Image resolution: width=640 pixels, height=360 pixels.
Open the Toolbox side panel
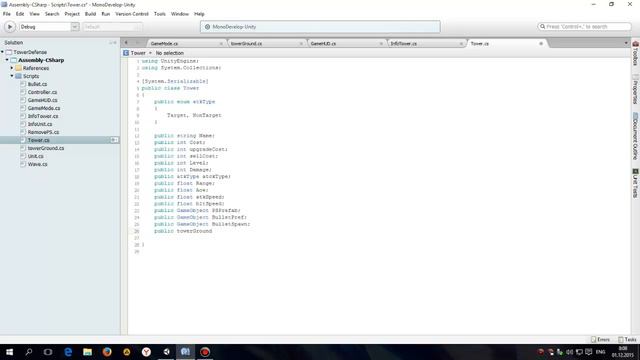coord(636,54)
